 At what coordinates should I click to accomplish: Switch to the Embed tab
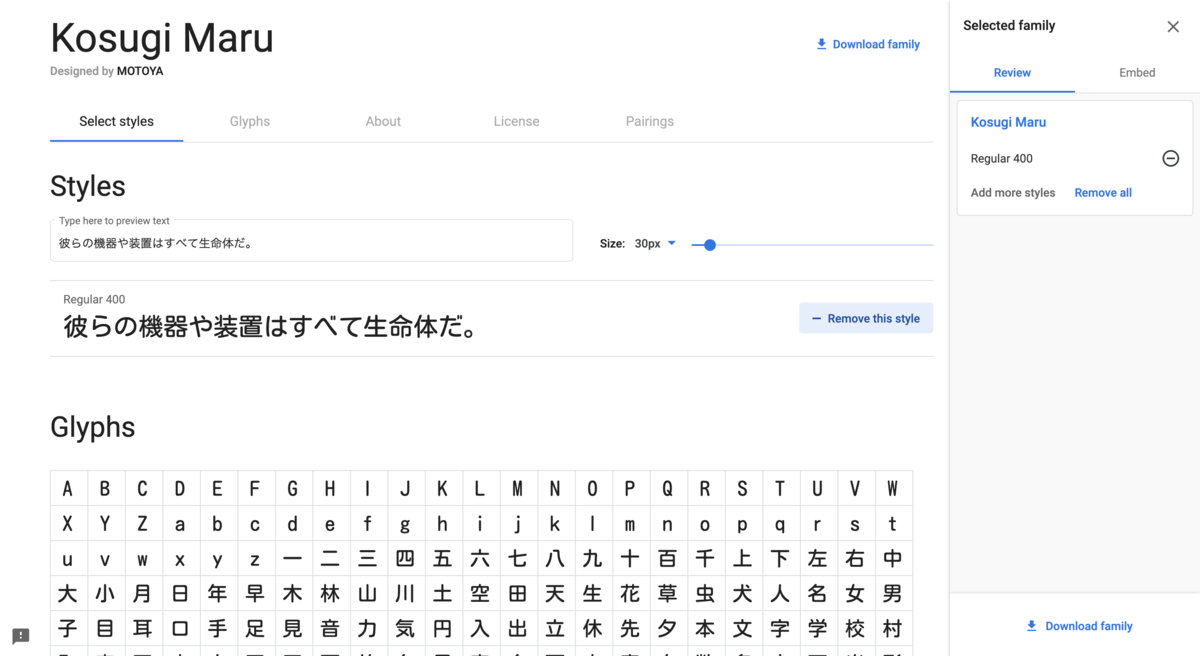pyautogui.click(x=1137, y=72)
